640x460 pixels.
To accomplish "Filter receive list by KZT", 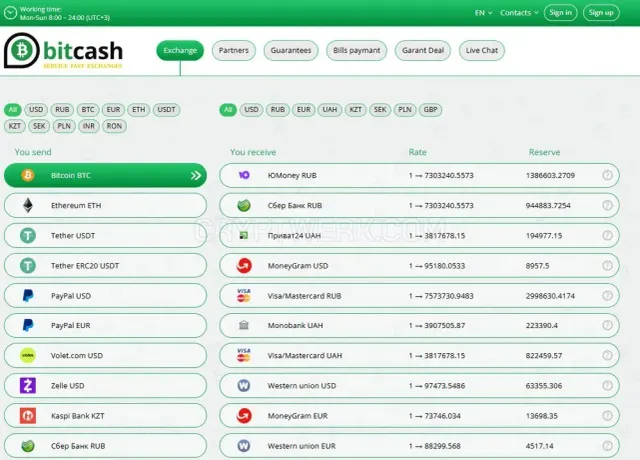I will point(356,109).
